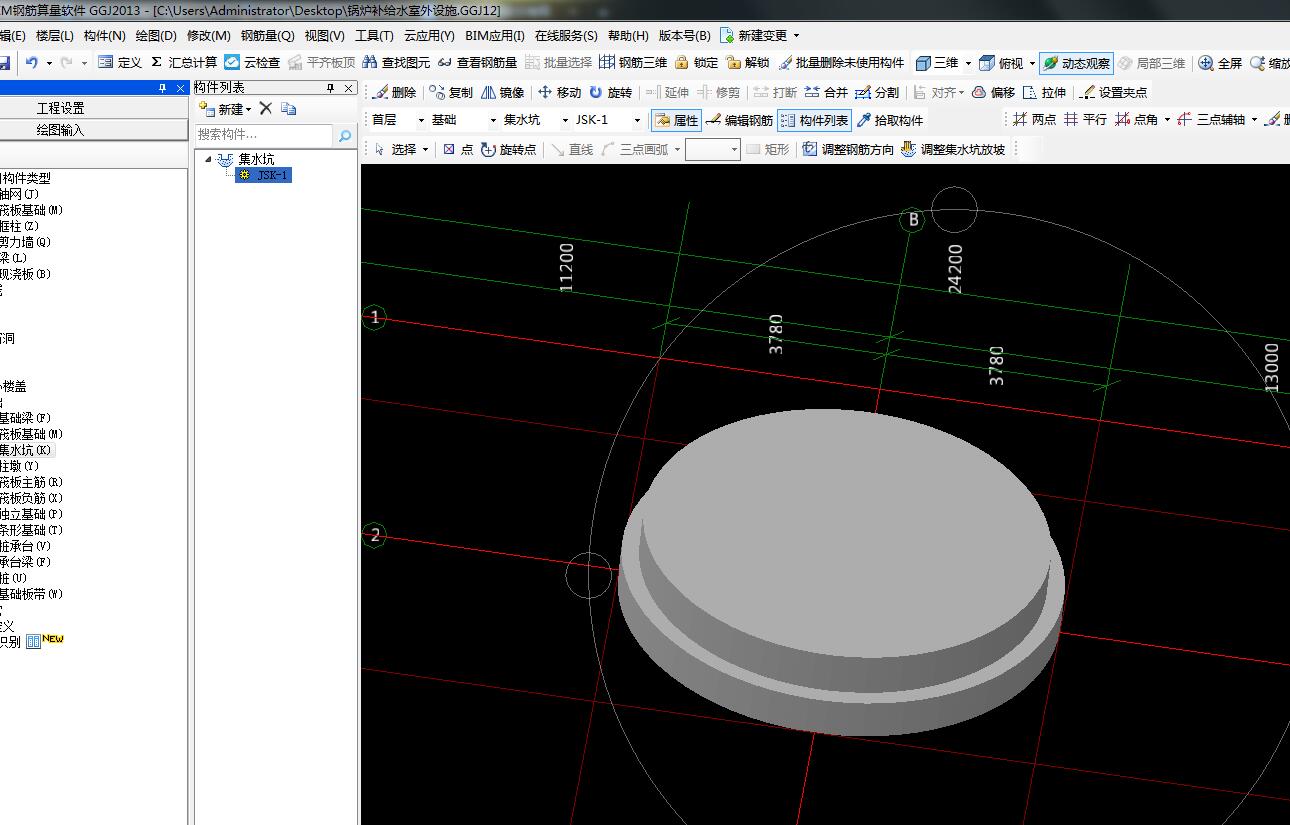This screenshot has height=825, width=1290.
Task: Open the 绘图(D) menu
Action: pyautogui.click(x=156, y=35)
